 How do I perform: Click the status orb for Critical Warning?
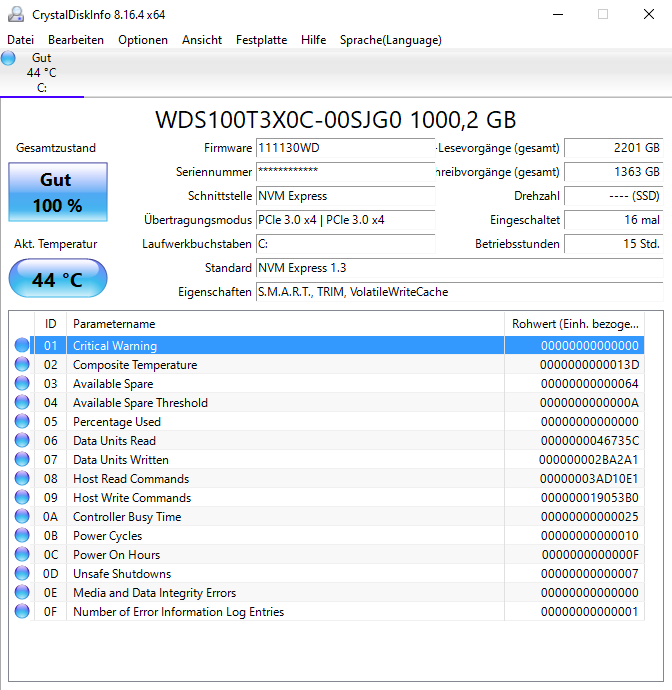pos(22,345)
